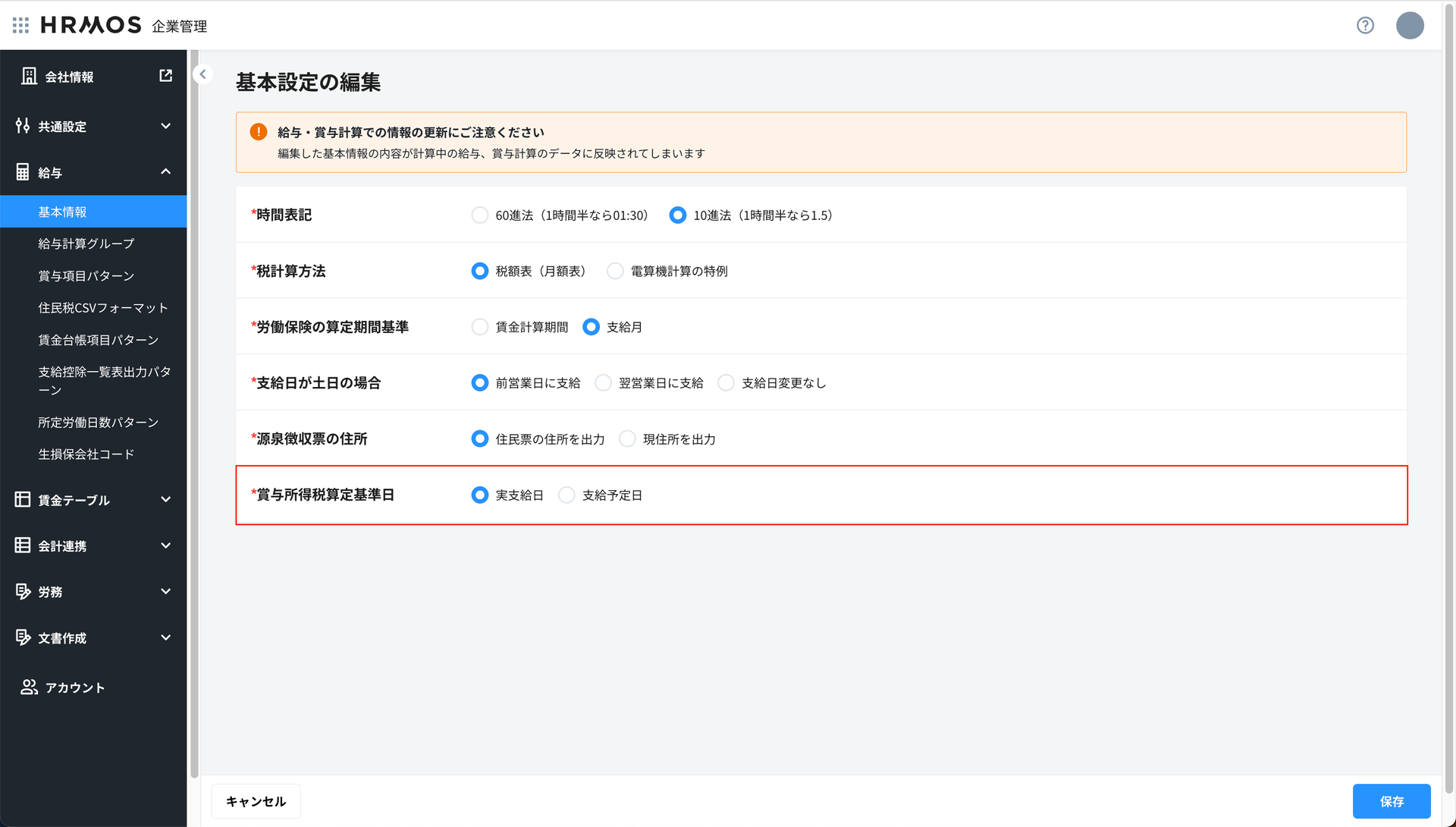Open the app launcher grid icon
Viewport: 1456px width, 827px height.
(20, 25)
